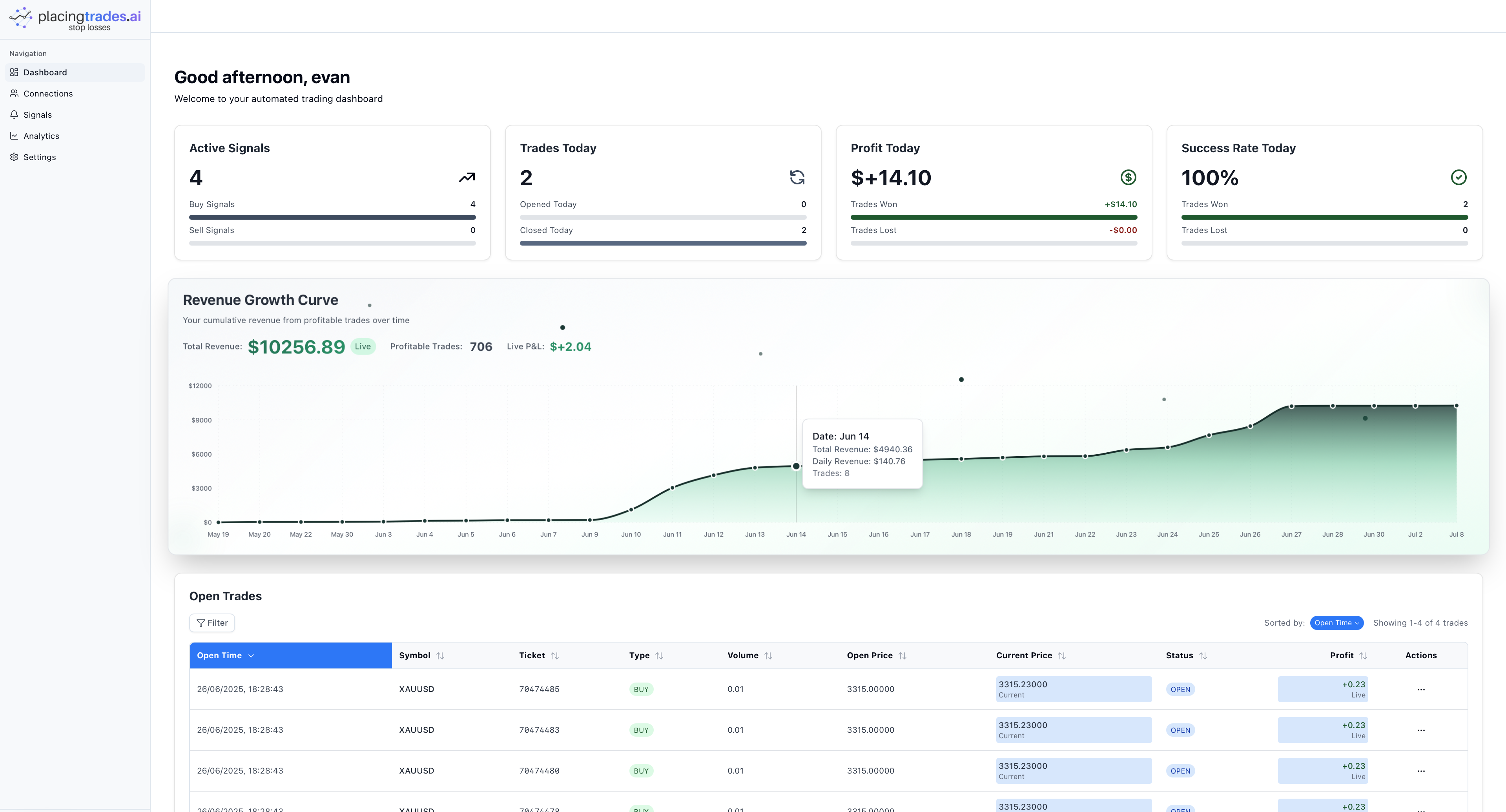This screenshot has height=812, width=1506.
Task: Click the Filter button
Action: (211, 623)
